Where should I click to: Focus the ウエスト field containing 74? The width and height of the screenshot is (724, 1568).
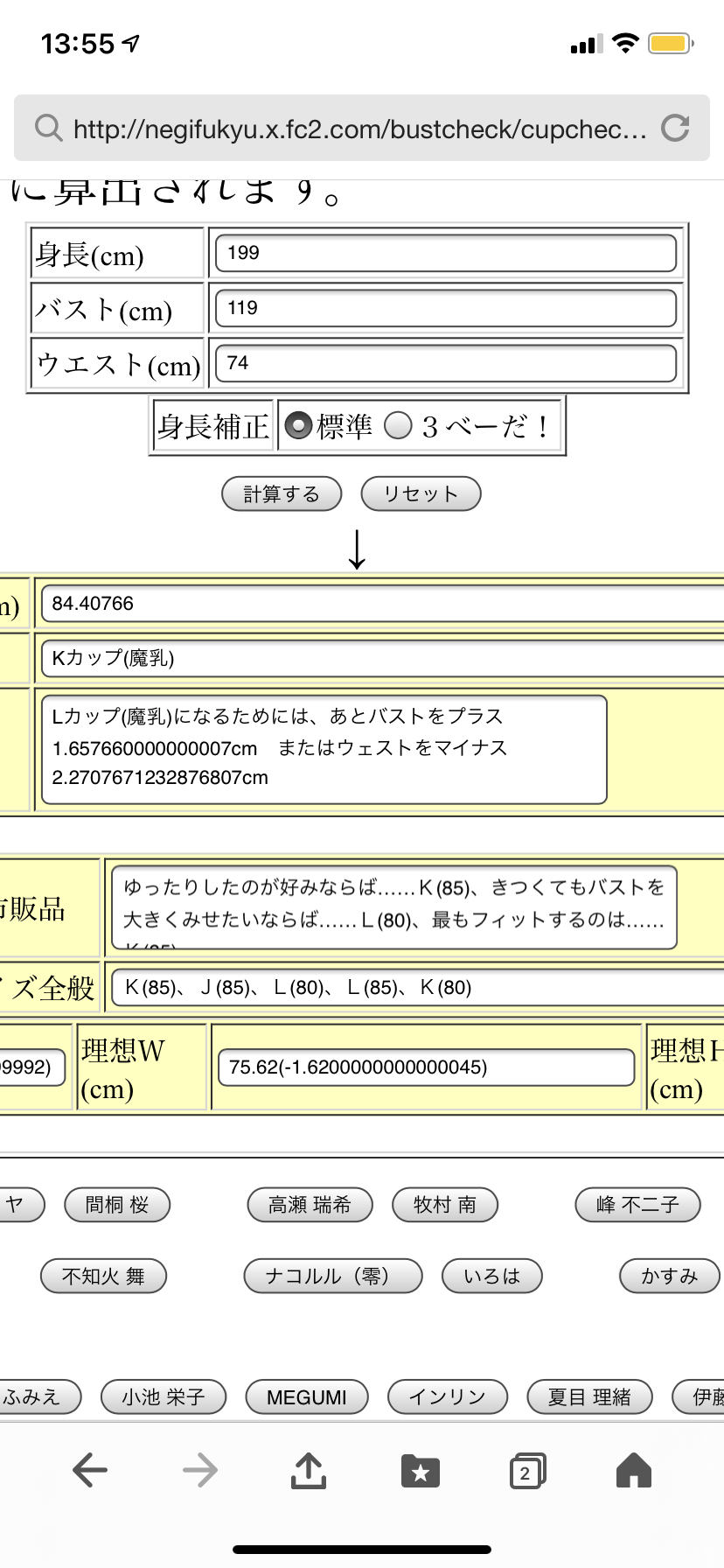[x=445, y=363]
